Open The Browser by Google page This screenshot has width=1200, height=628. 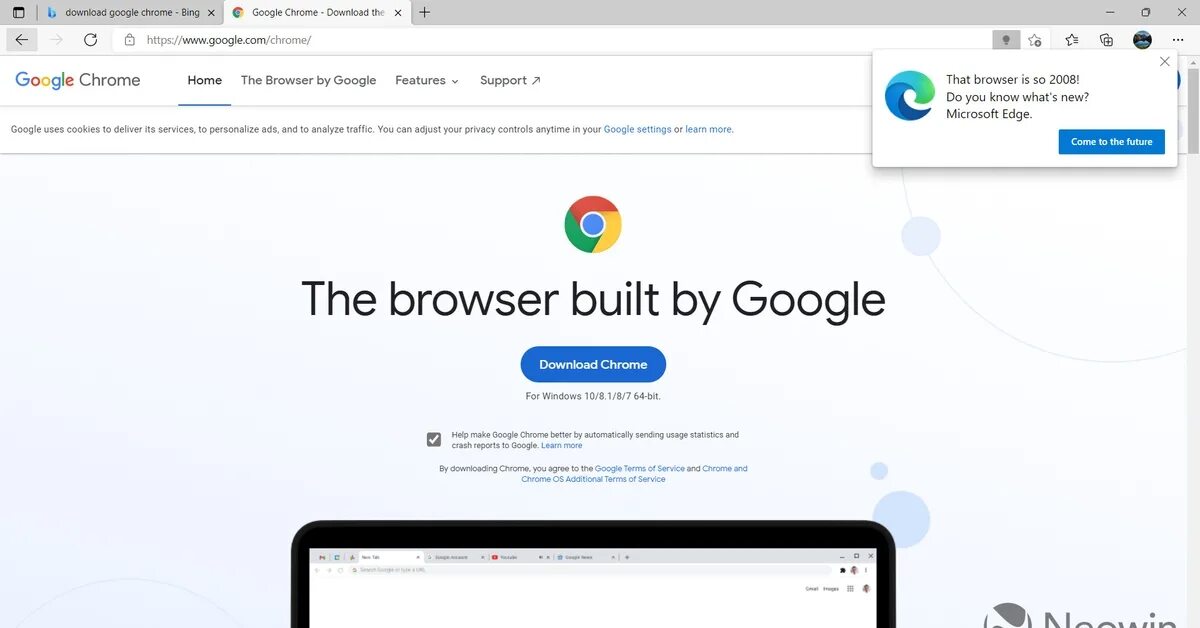pos(308,80)
